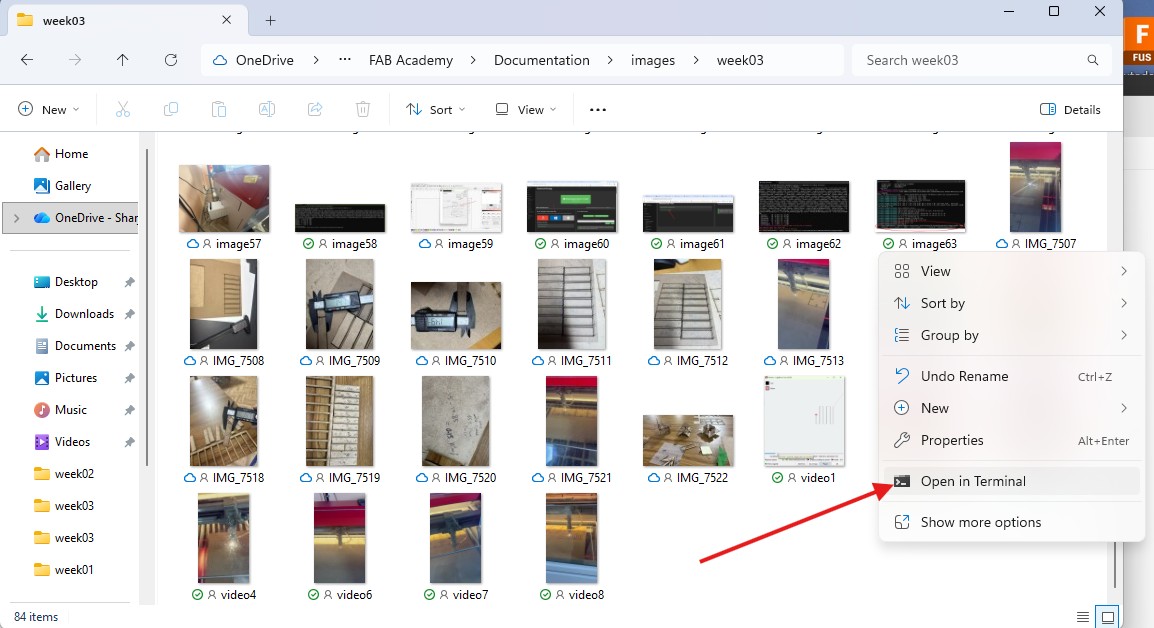The width and height of the screenshot is (1154, 628).
Task: Expand the OneDrive tree node chevron
Action: tap(16, 218)
